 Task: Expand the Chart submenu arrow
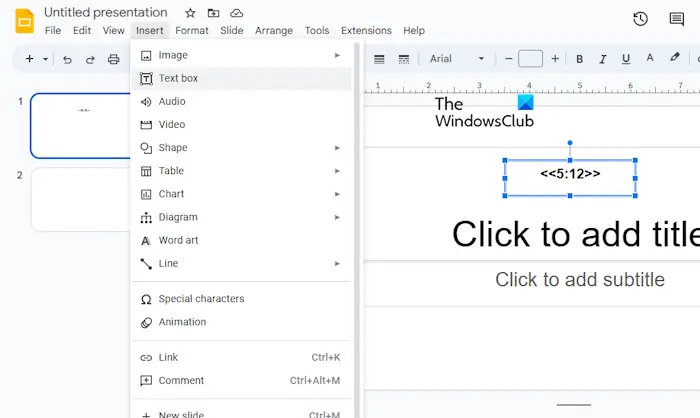point(338,194)
